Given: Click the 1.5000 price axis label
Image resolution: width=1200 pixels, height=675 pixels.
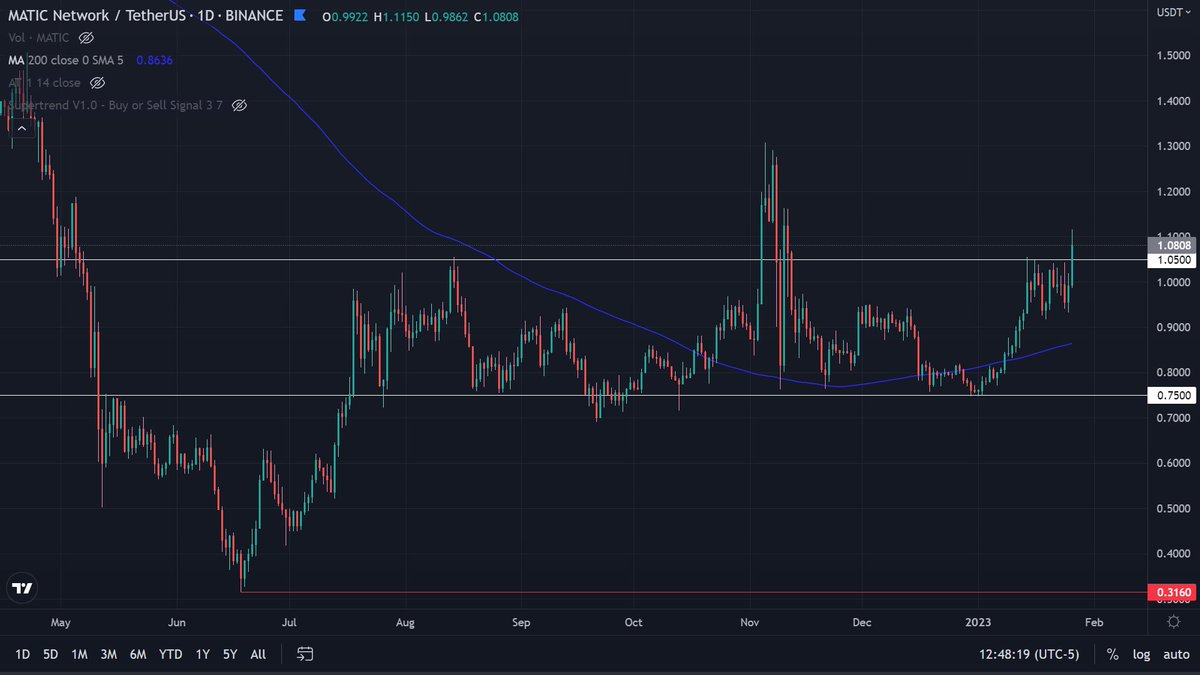Looking at the screenshot, I should [1174, 56].
